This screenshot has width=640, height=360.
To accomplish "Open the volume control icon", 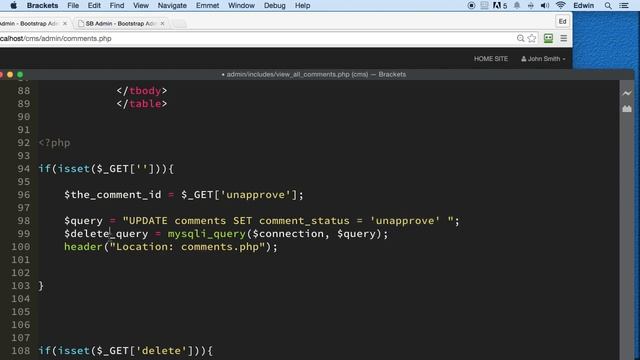I will click(544, 5).
